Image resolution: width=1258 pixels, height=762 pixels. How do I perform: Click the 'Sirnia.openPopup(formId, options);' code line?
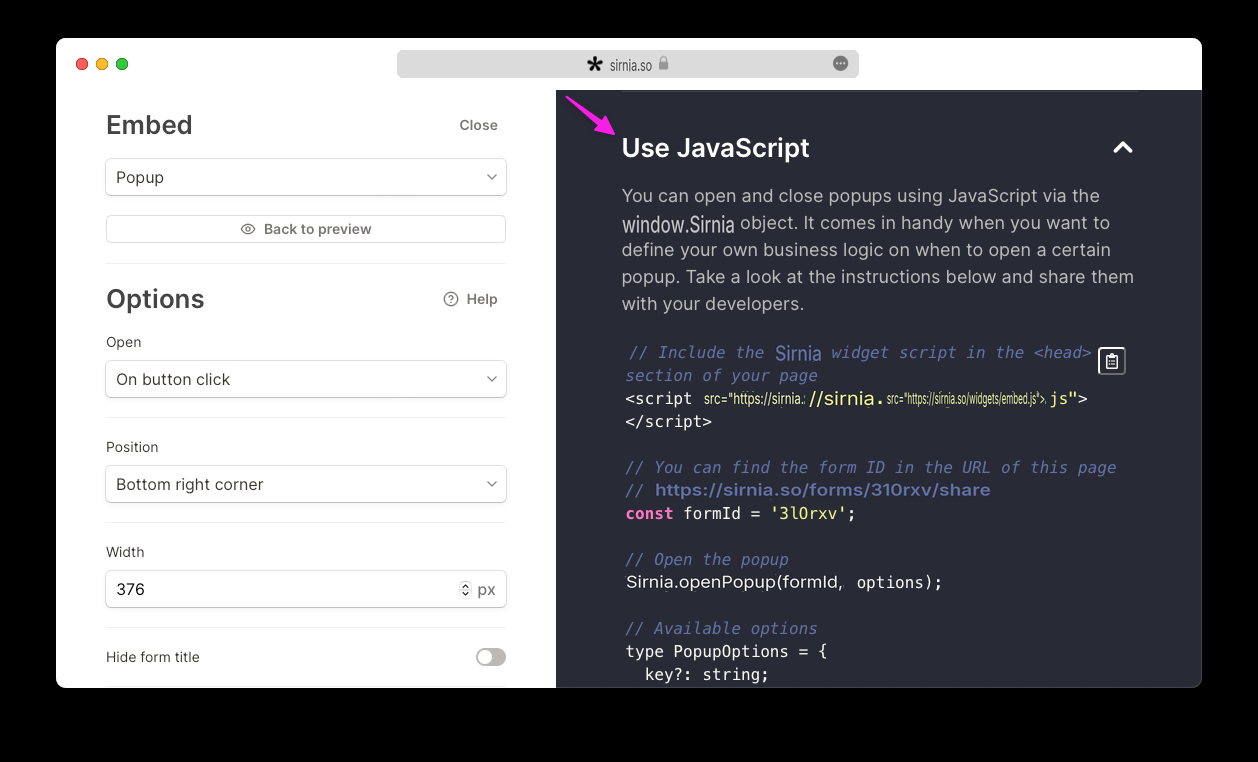coord(784,582)
